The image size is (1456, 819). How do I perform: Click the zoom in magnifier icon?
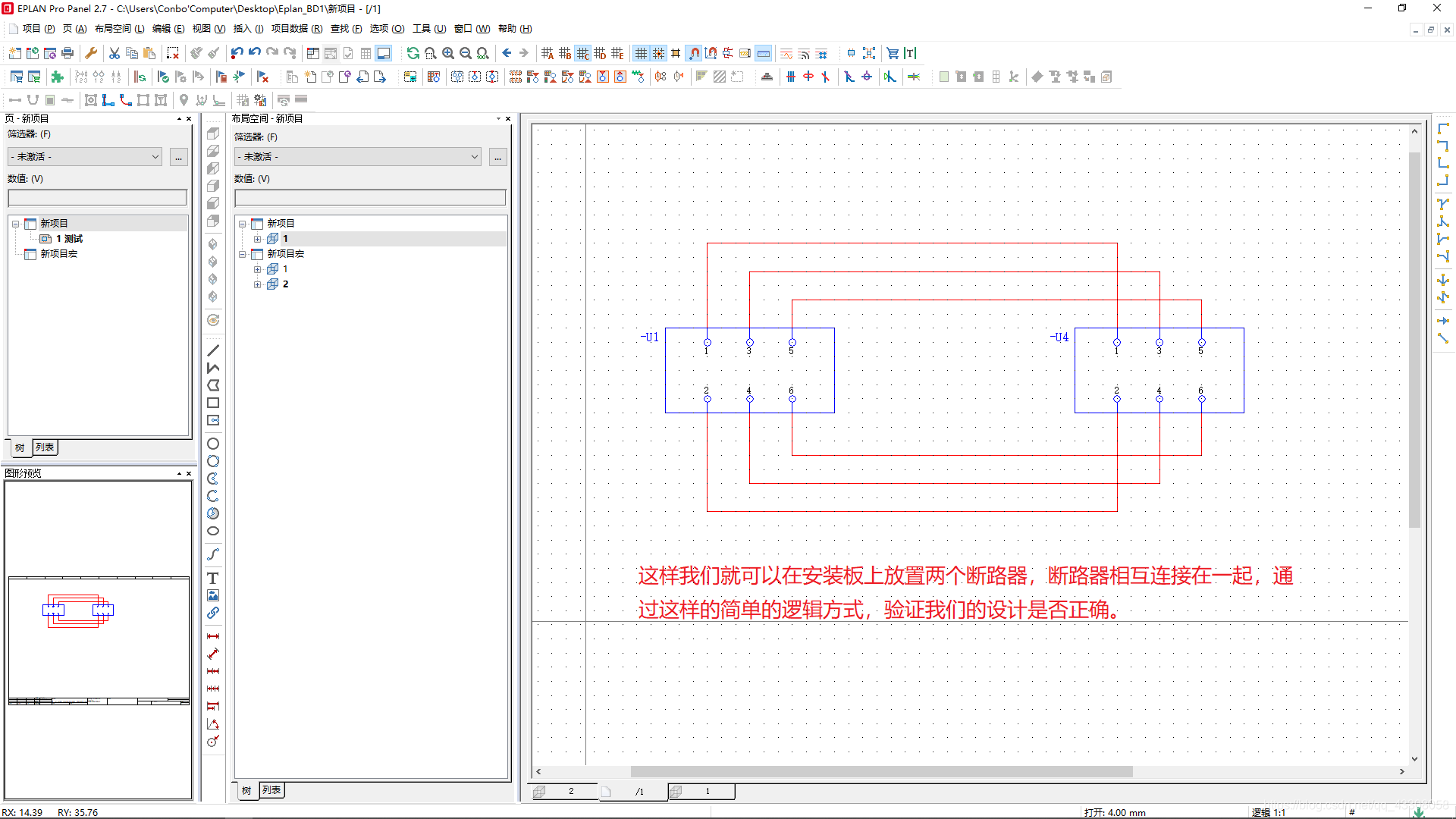pos(448,53)
